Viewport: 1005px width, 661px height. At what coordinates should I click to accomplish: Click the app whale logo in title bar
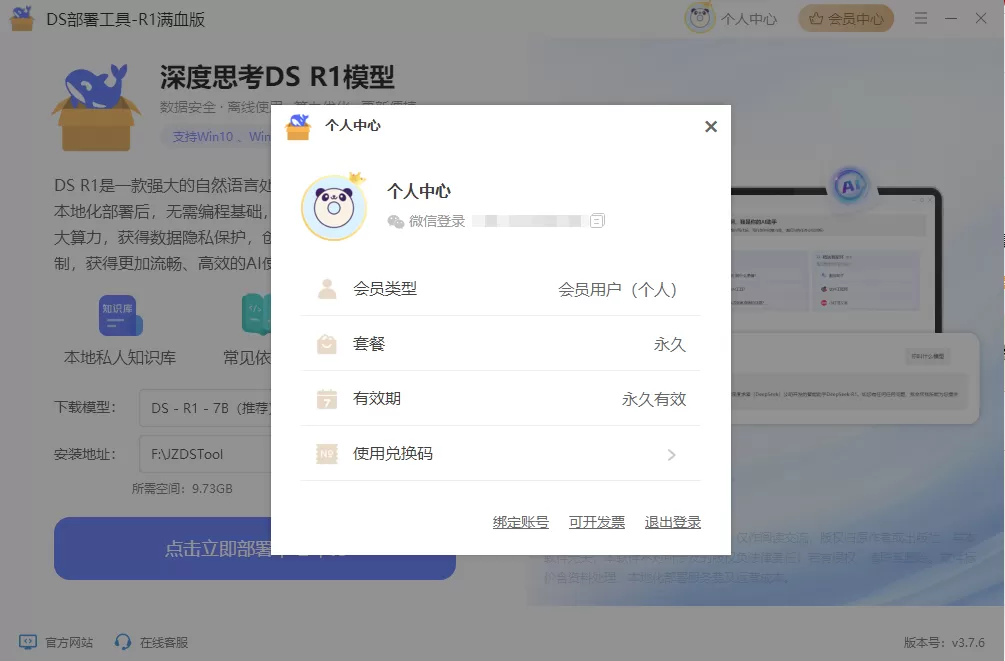pyautogui.click(x=22, y=18)
